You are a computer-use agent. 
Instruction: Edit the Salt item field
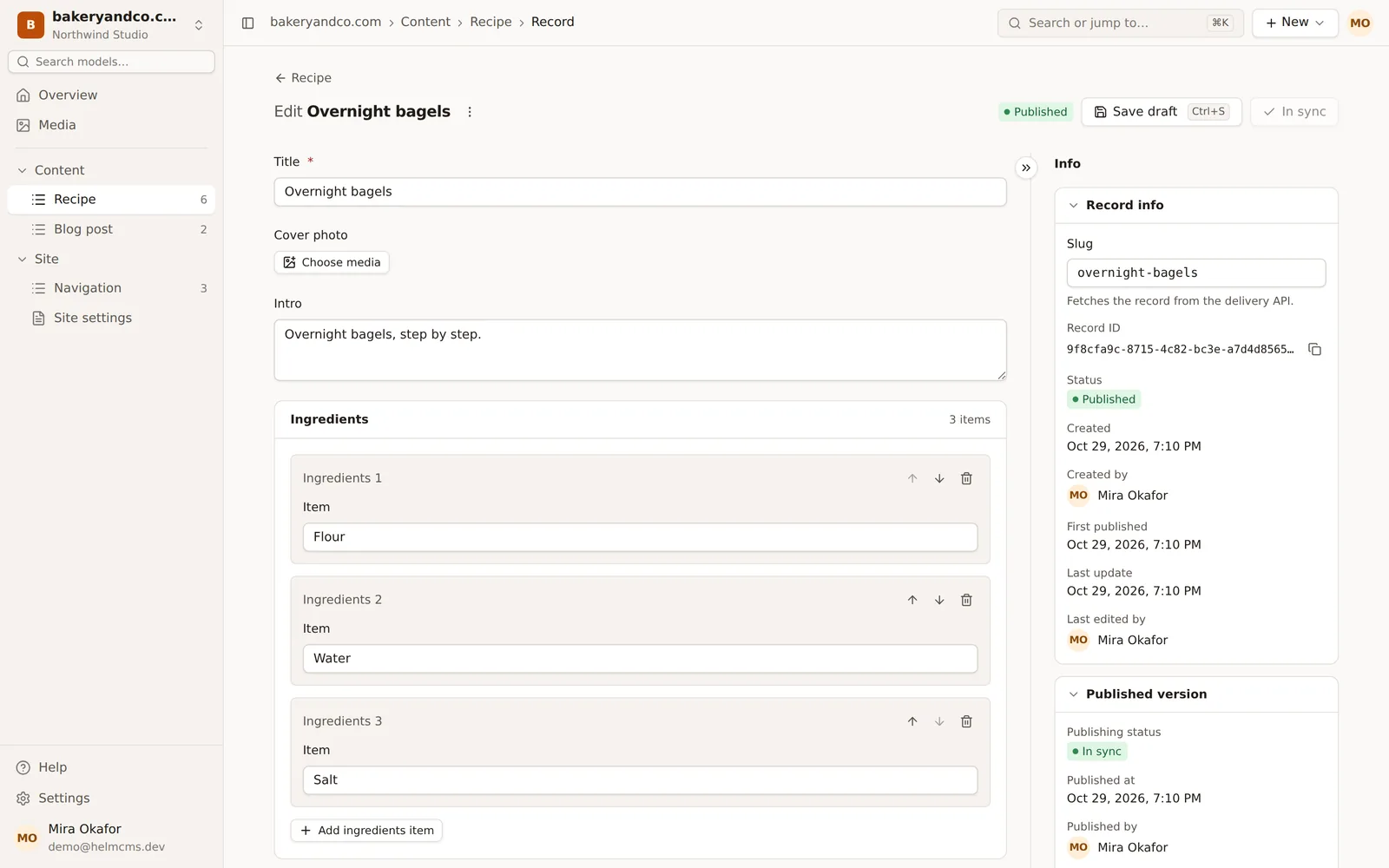640,780
